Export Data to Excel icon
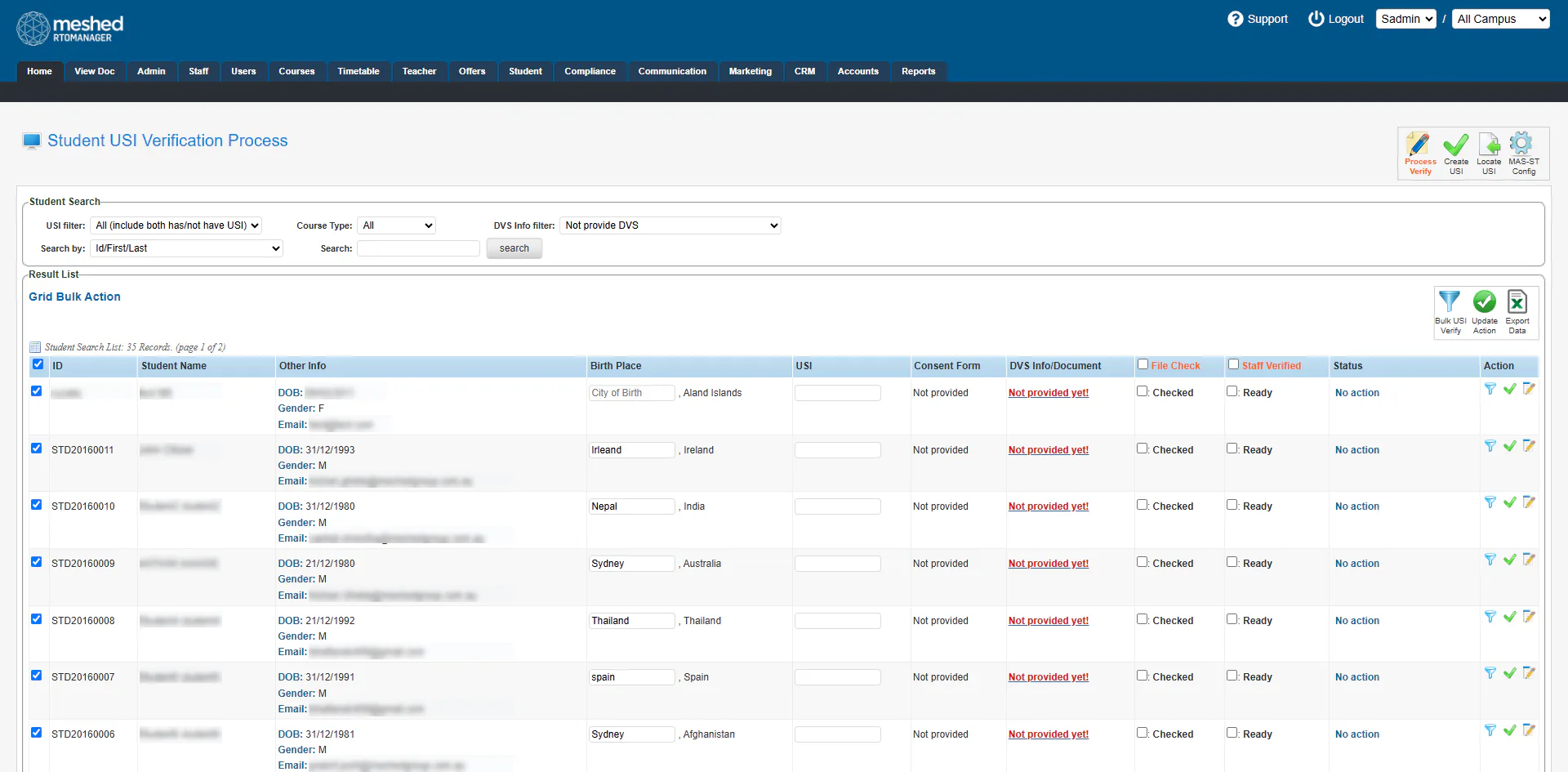Screen dimensions: 1568x772 click(1517, 302)
